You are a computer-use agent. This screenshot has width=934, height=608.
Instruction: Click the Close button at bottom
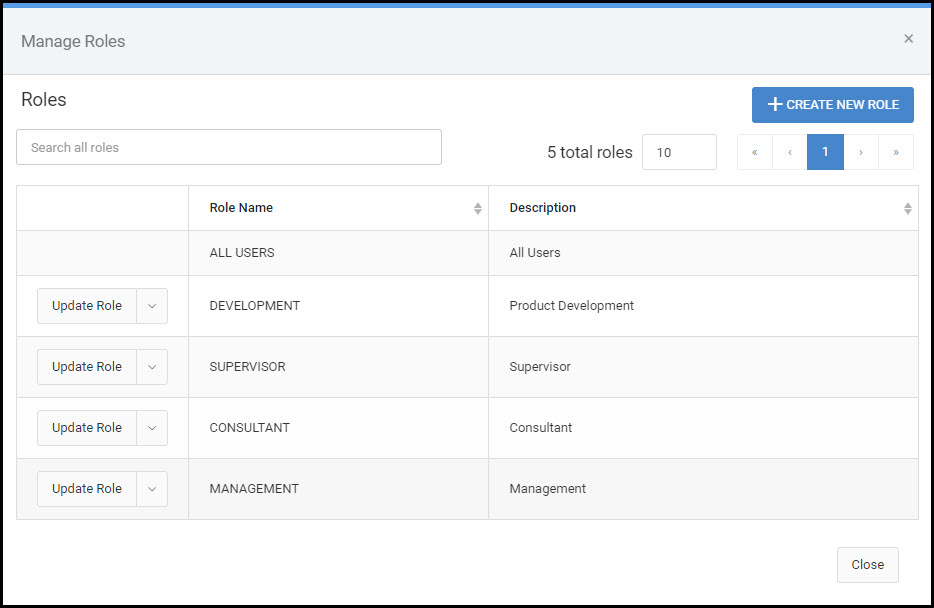pyautogui.click(x=867, y=565)
